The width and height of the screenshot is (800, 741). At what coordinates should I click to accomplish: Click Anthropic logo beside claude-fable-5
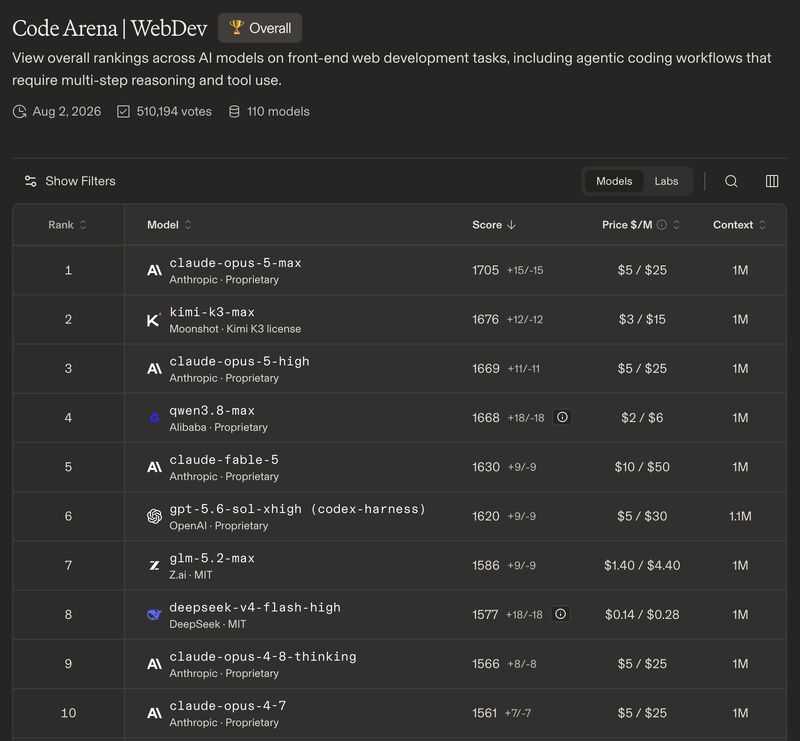click(x=155, y=467)
